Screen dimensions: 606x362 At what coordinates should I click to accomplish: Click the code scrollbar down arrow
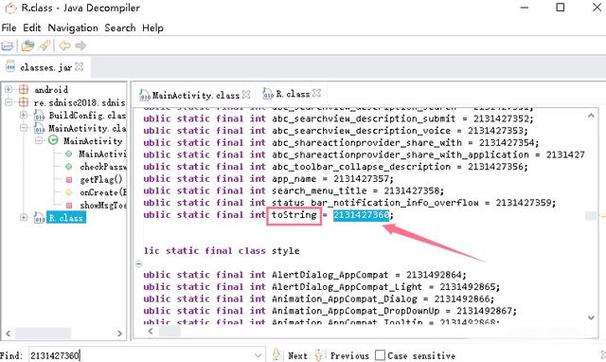pyautogui.click(x=591, y=318)
